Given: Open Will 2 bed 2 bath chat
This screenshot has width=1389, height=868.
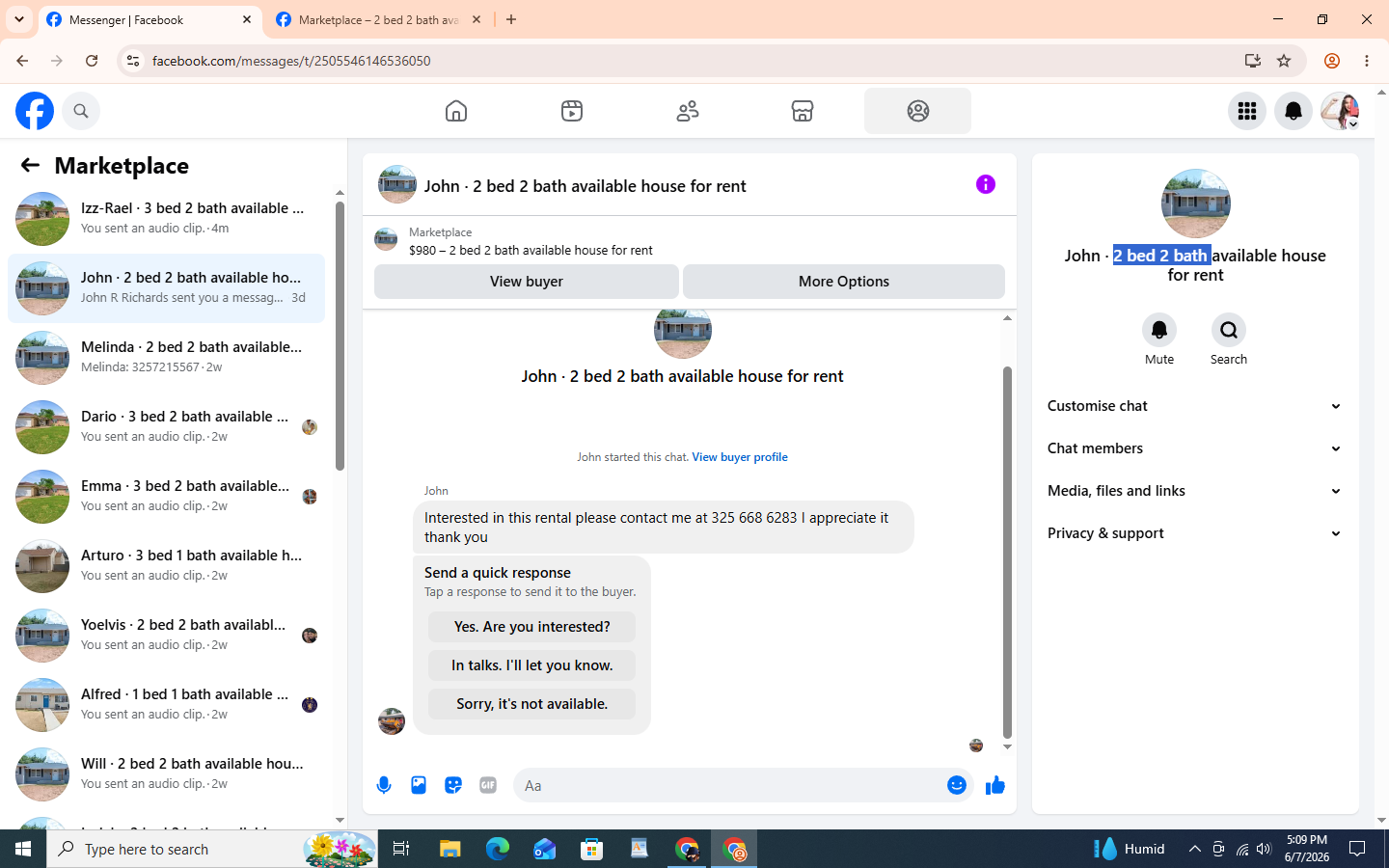Looking at the screenshot, I should click(x=167, y=773).
